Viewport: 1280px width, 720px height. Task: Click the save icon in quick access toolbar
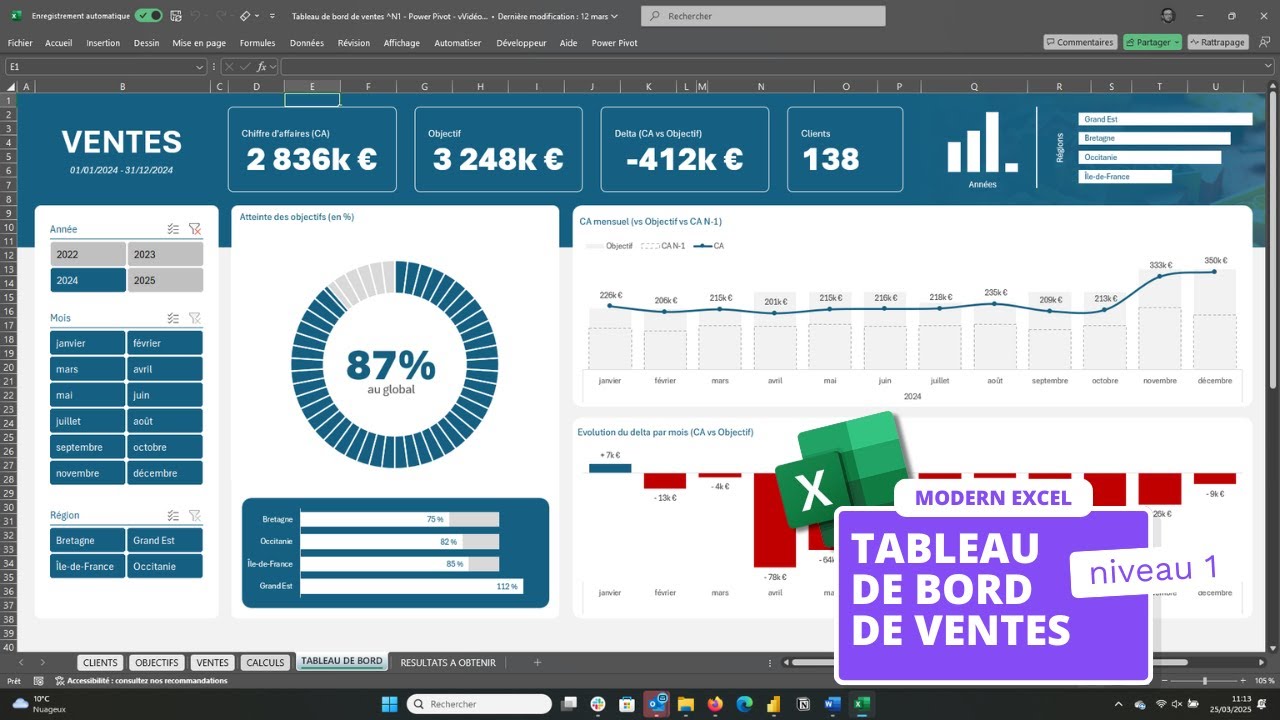[x=175, y=16]
